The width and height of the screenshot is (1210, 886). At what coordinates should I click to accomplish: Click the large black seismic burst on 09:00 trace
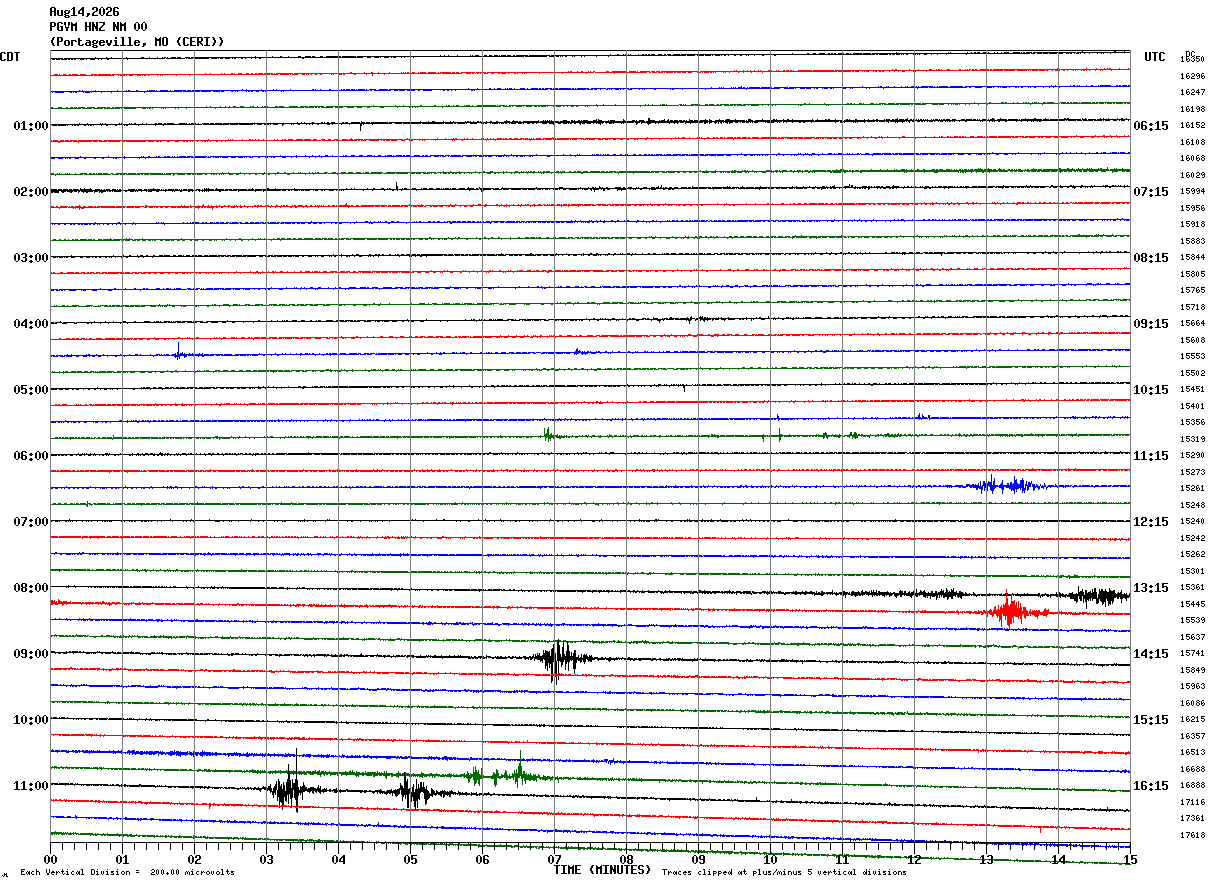pyautogui.click(x=558, y=659)
